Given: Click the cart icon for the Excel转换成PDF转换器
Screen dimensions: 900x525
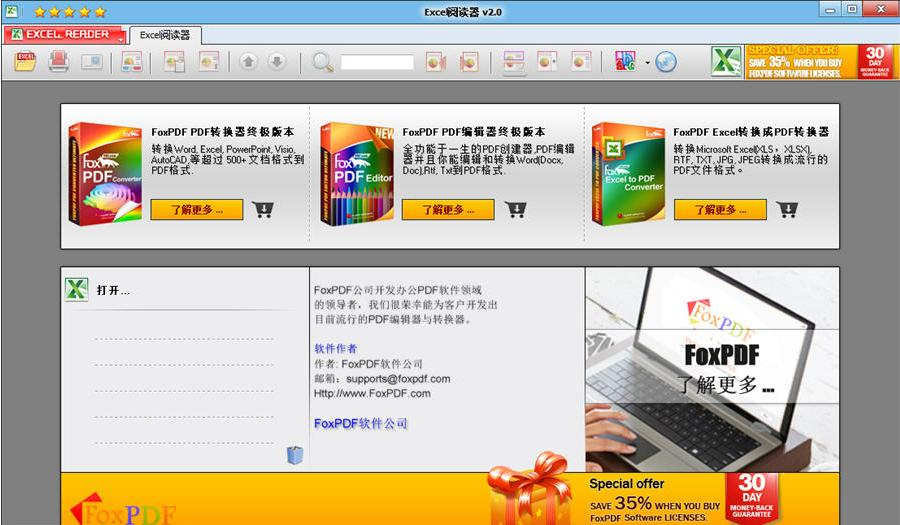Looking at the screenshot, I should click(787, 209).
